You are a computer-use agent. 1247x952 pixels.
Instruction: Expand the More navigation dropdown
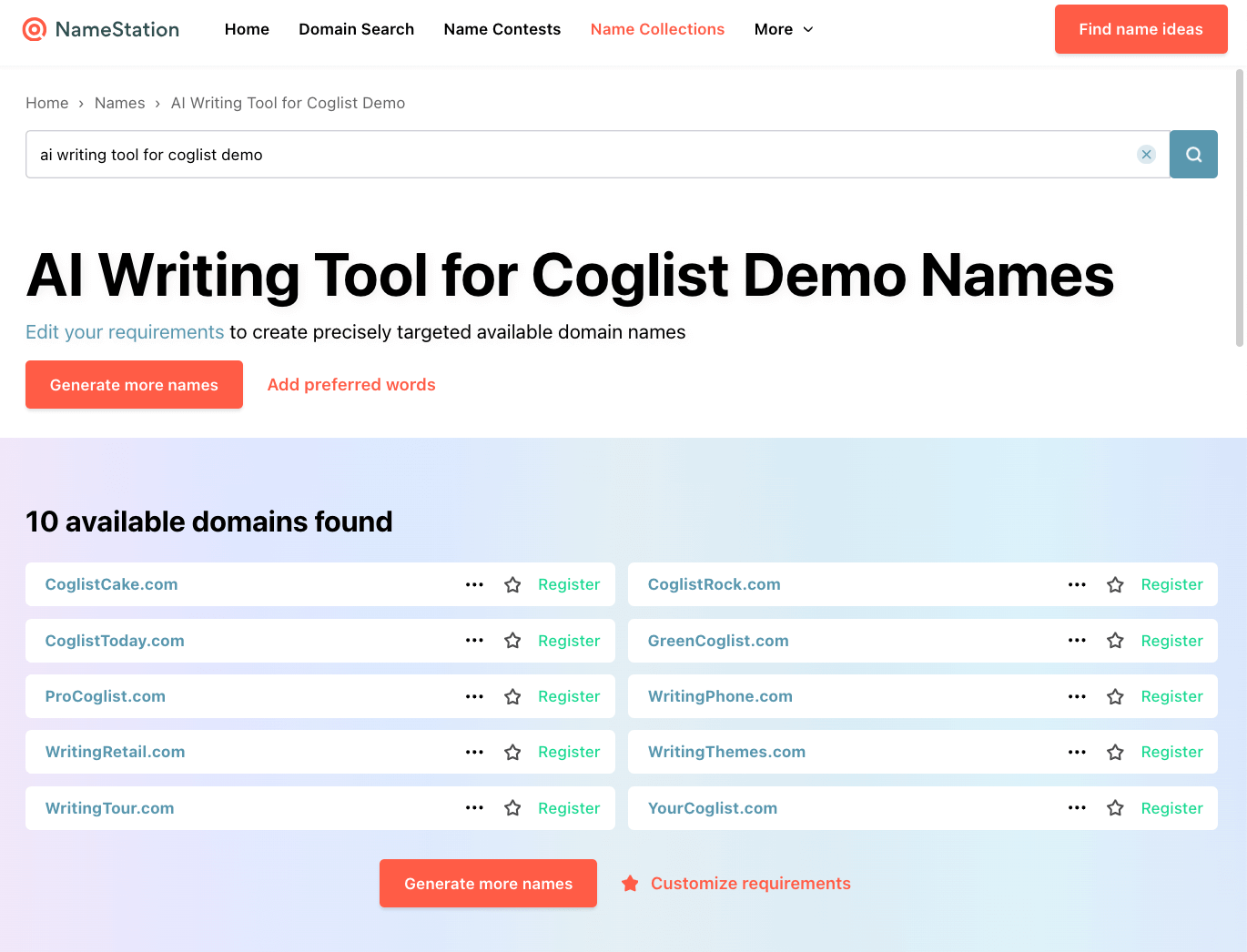coord(784,29)
